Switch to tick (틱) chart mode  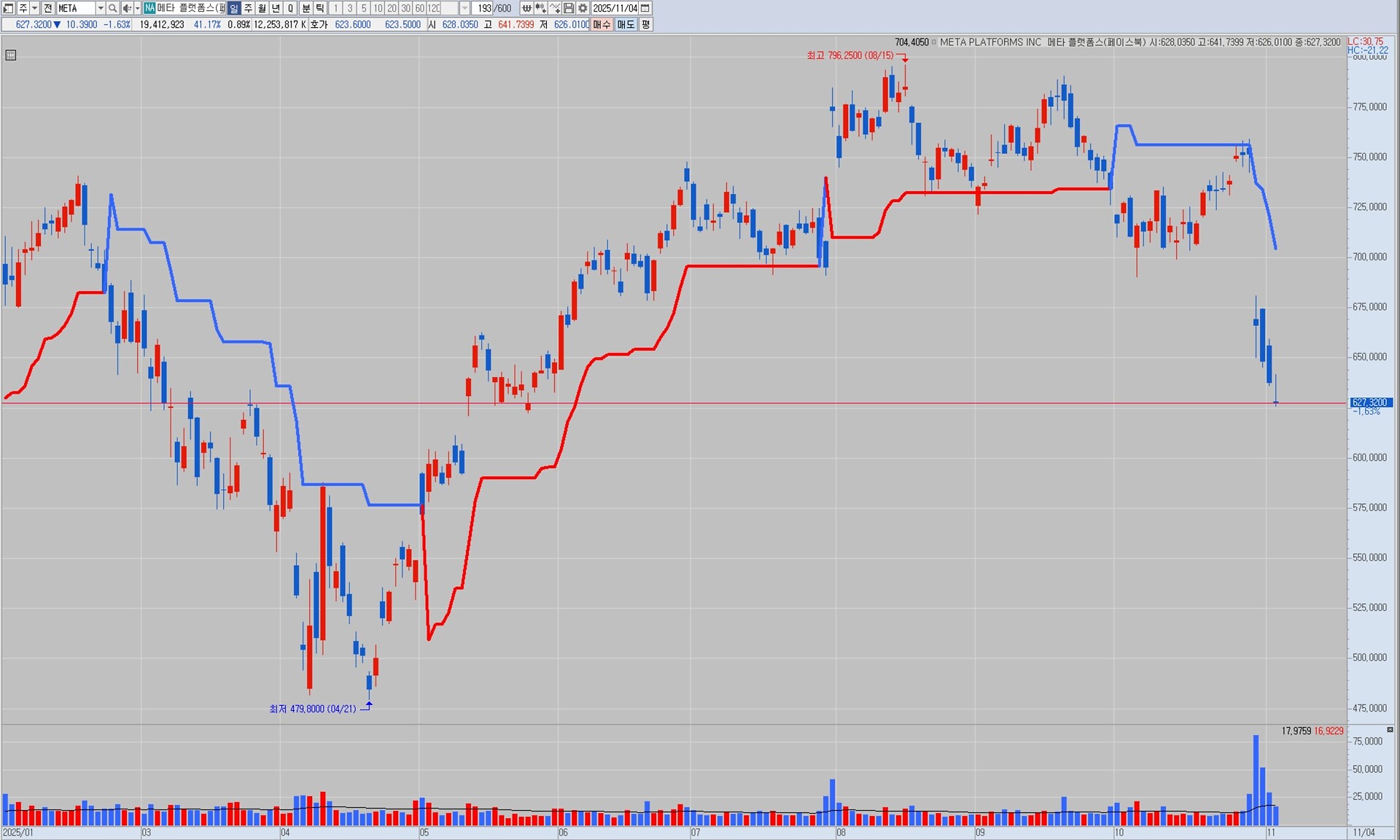[x=320, y=8]
